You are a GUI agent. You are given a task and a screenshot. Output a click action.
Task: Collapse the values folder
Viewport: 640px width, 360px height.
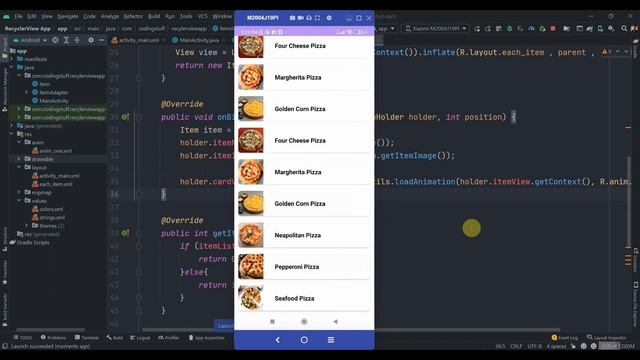tap(20, 200)
